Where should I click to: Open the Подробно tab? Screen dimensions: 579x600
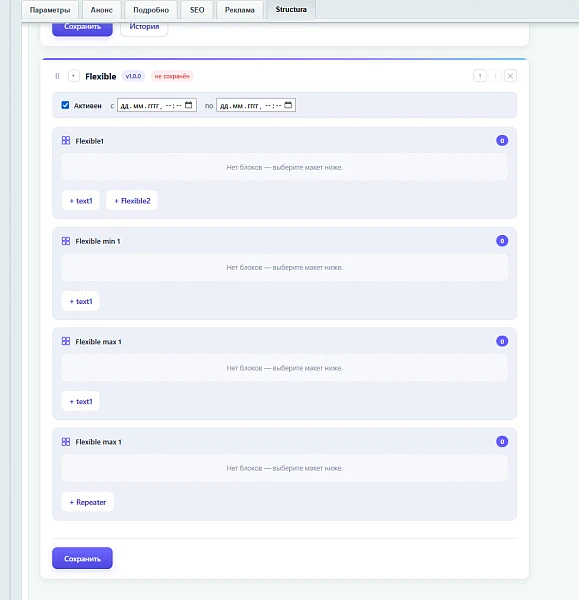pyautogui.click(x=151, y=10)
